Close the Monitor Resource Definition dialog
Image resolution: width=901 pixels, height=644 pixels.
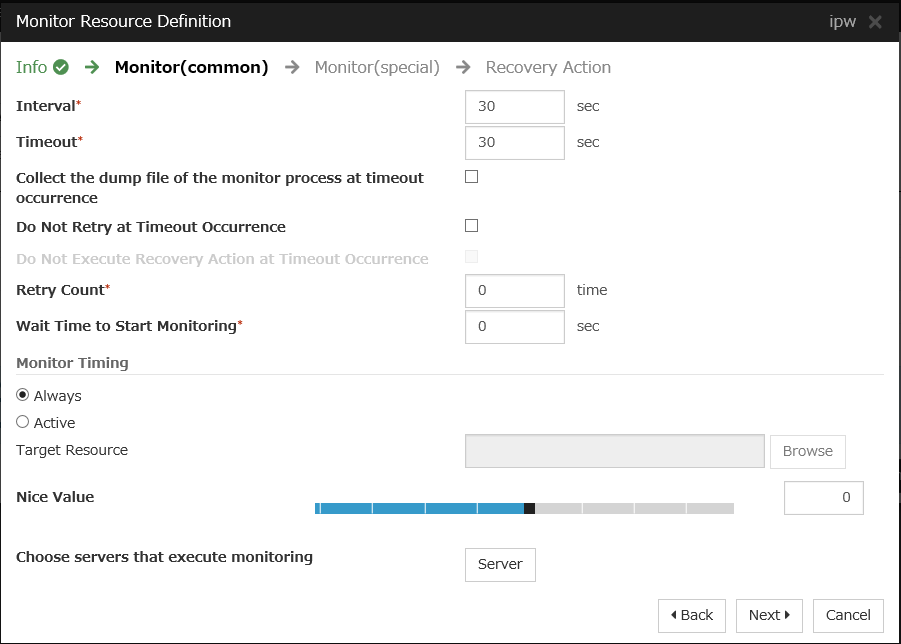[x=875, y=22]
